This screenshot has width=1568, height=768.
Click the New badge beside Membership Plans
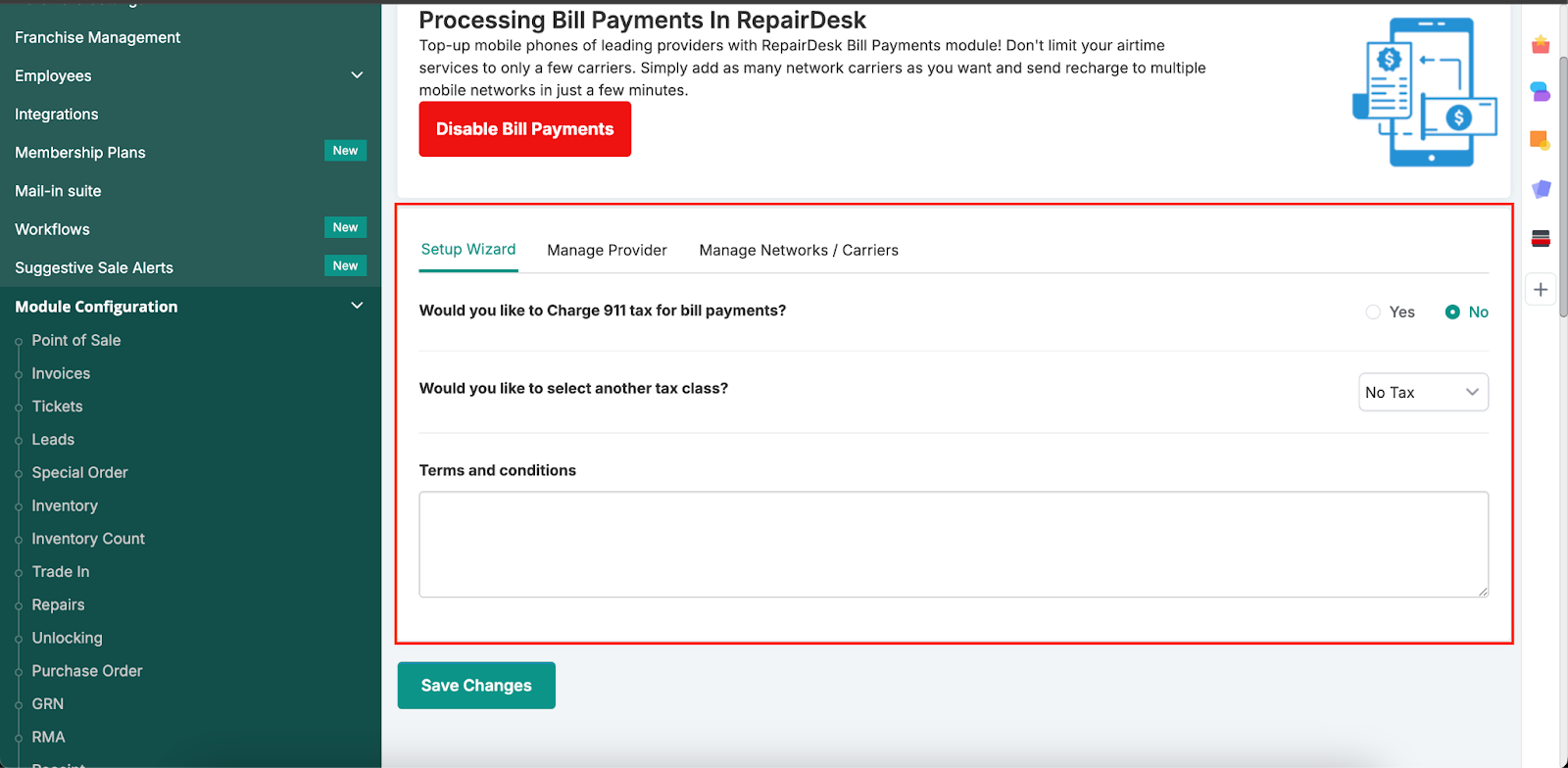345,151
